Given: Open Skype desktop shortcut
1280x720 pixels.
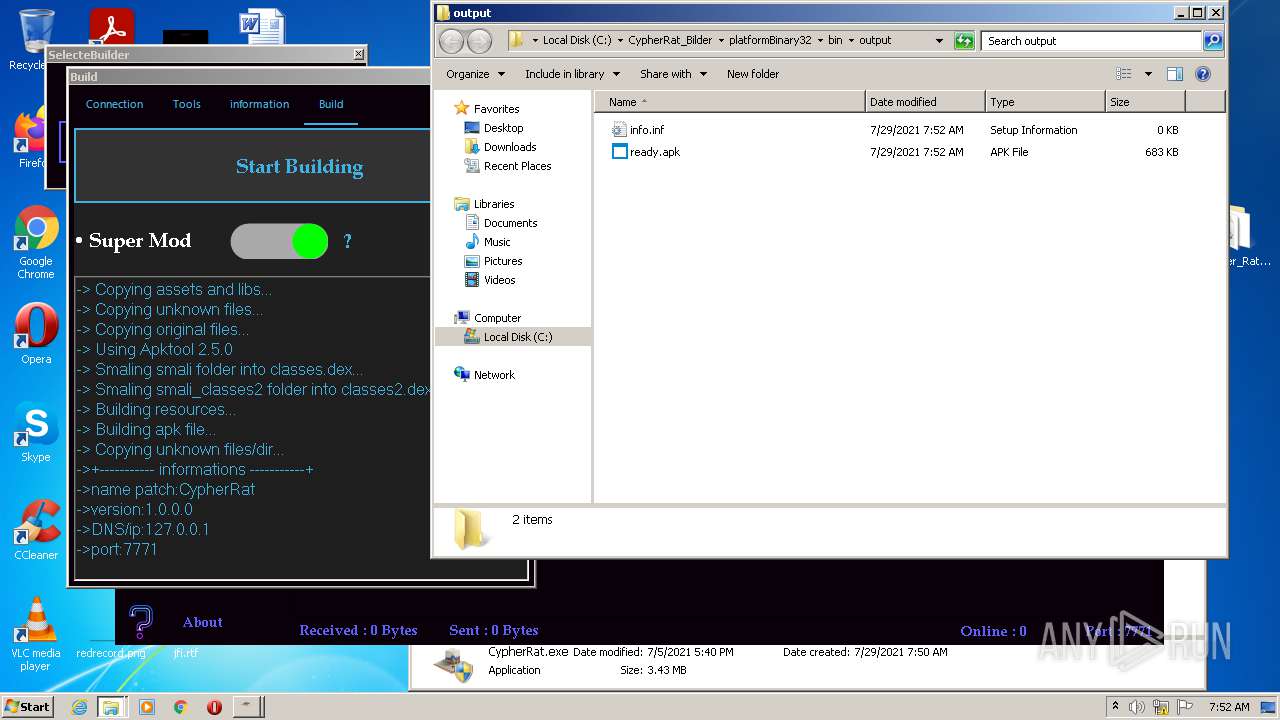Looking at the screenshot, I should (x=36, y=432).
